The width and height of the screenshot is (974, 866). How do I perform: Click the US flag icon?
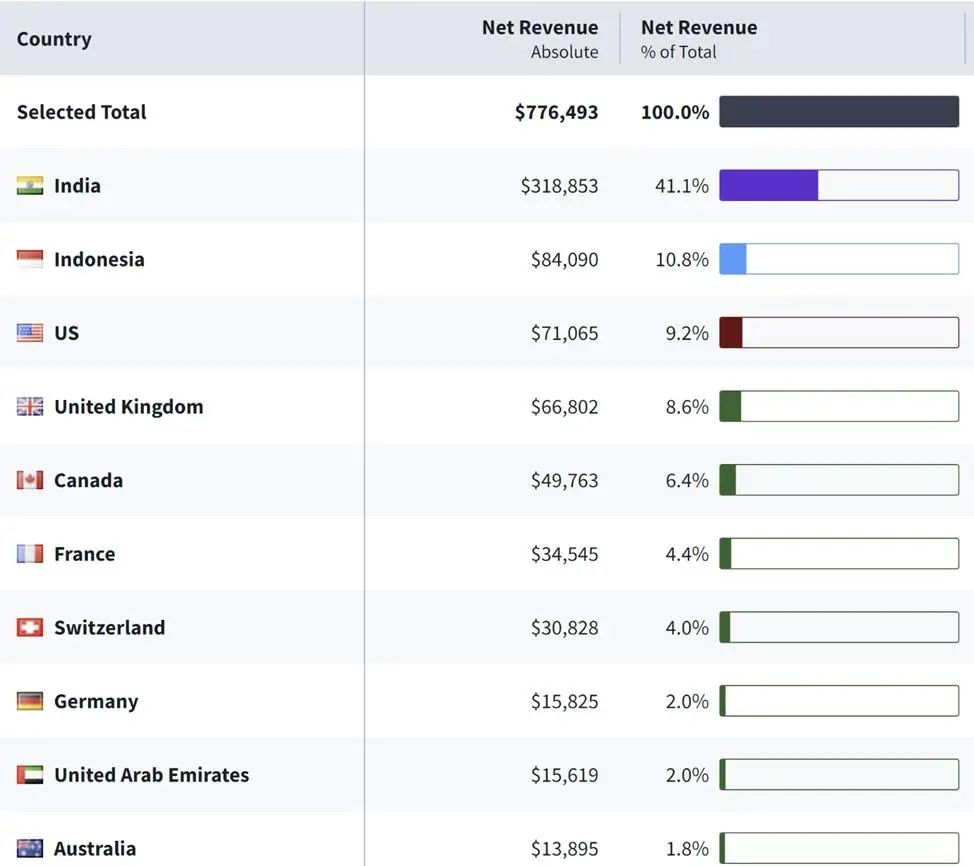pyautogui.click(x=30, y=333)
